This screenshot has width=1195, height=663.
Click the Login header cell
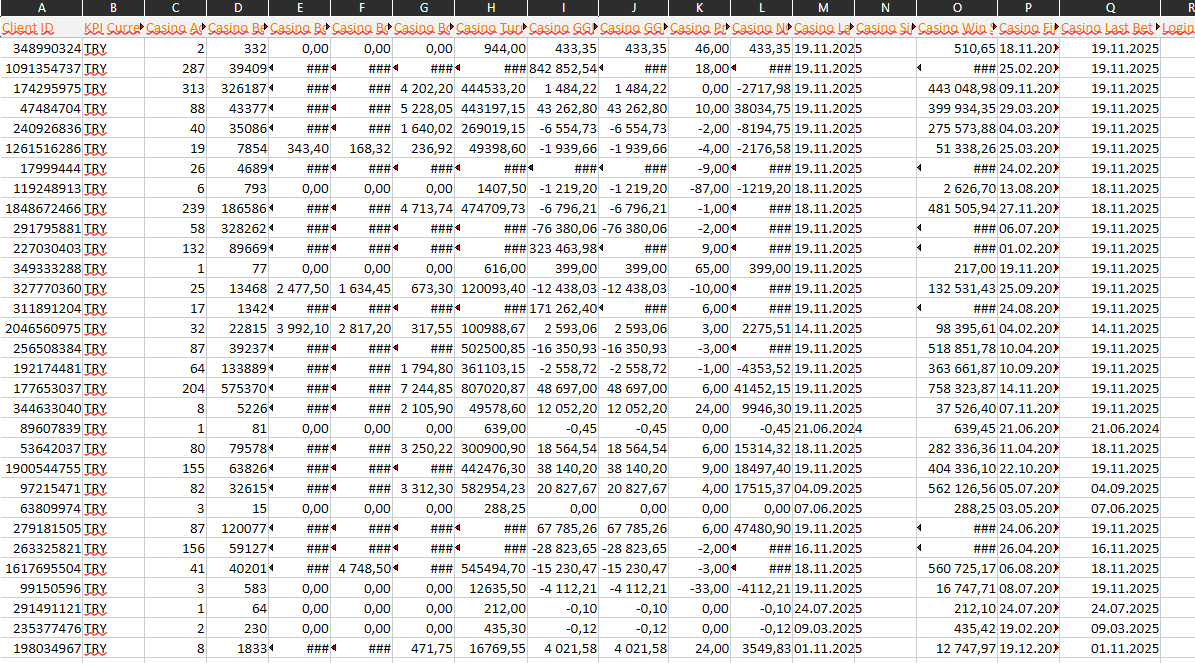coord(1178,28)
